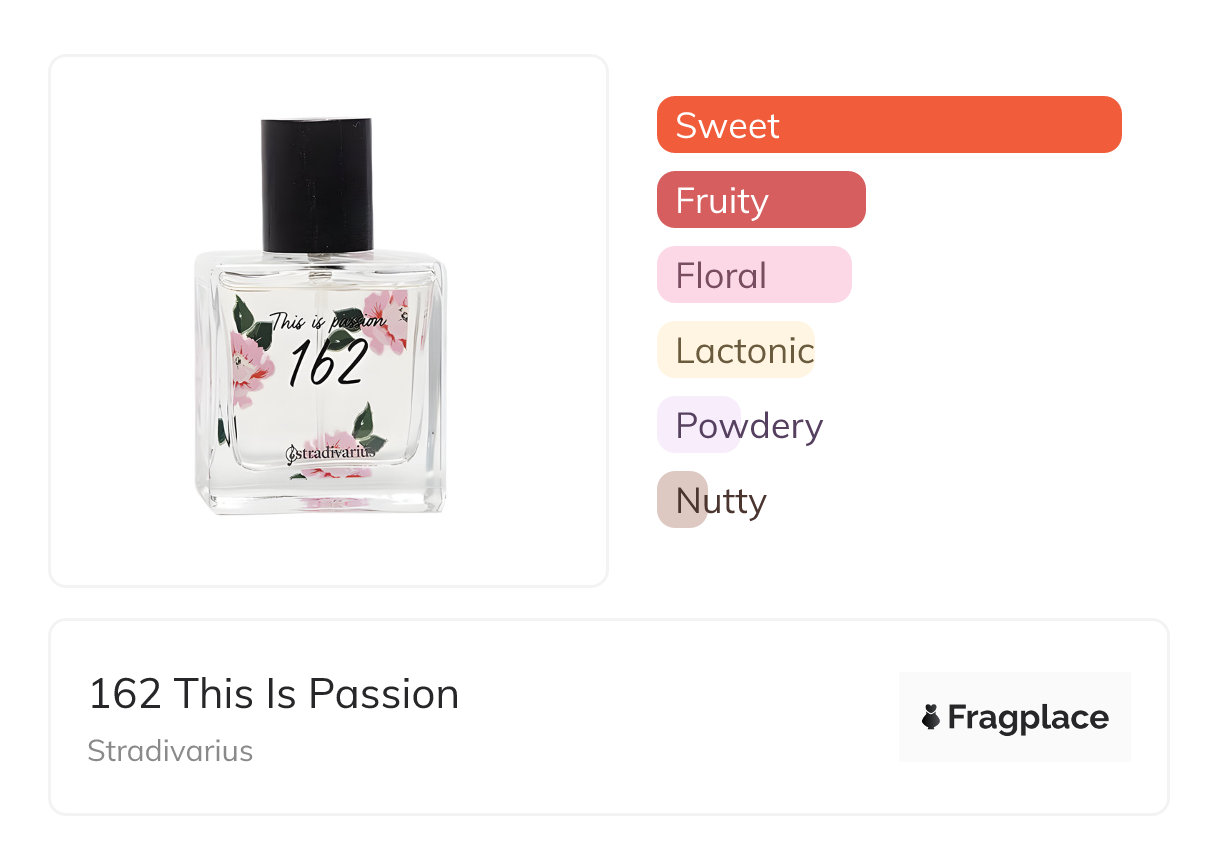Open the "162 This Is Passion" title
This screenshot has height=864, width=1218.
coord(273,694)
